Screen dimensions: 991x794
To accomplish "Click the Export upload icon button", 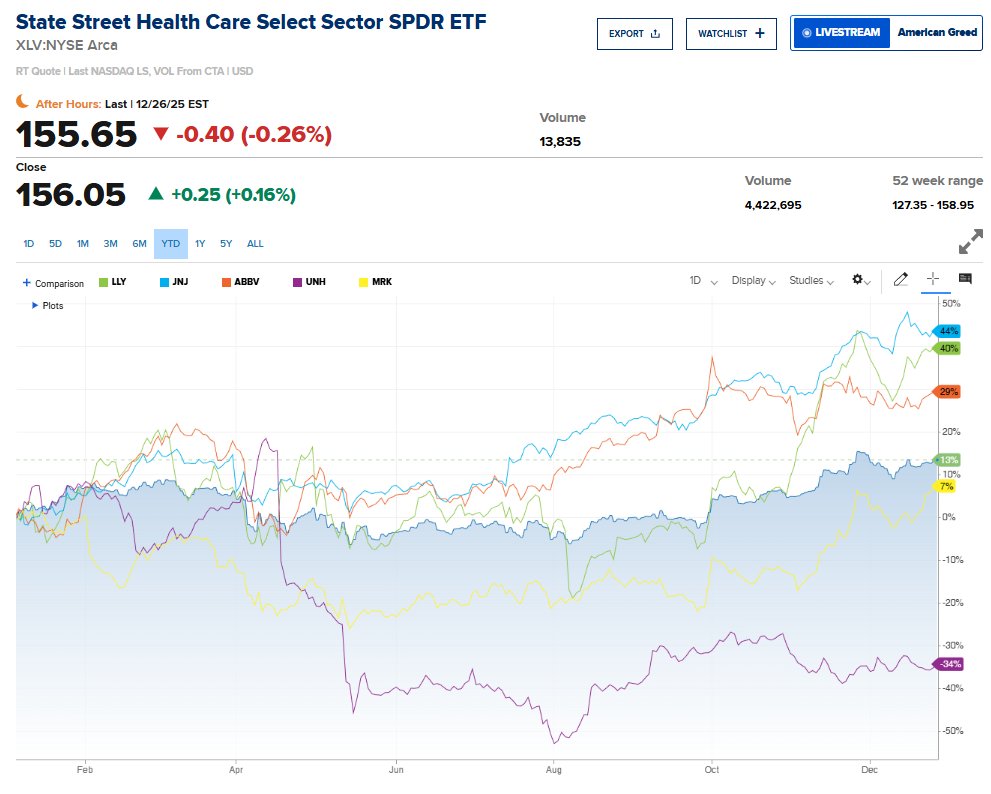I will 635,33.
